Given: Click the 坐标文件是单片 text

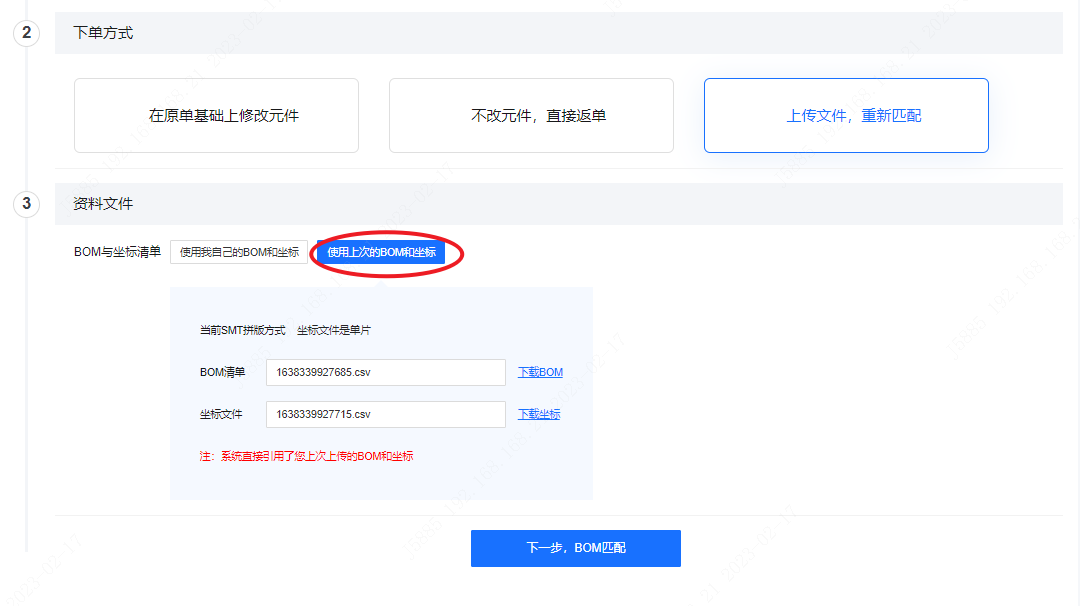Looking at the screenshot, I should tap(334, 330).
